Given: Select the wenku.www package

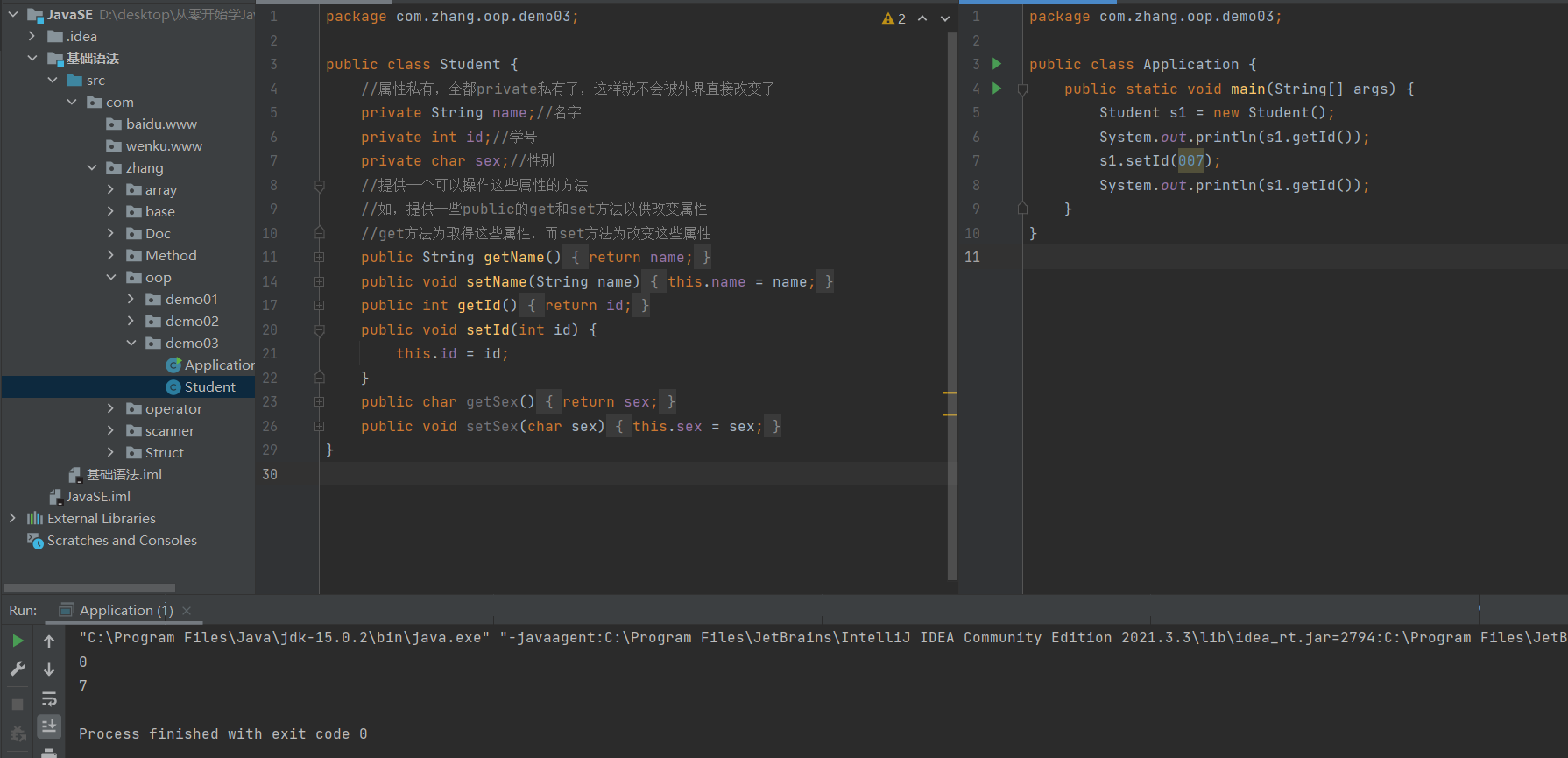Looking at the screenshot, I should (x=154, y=145).
